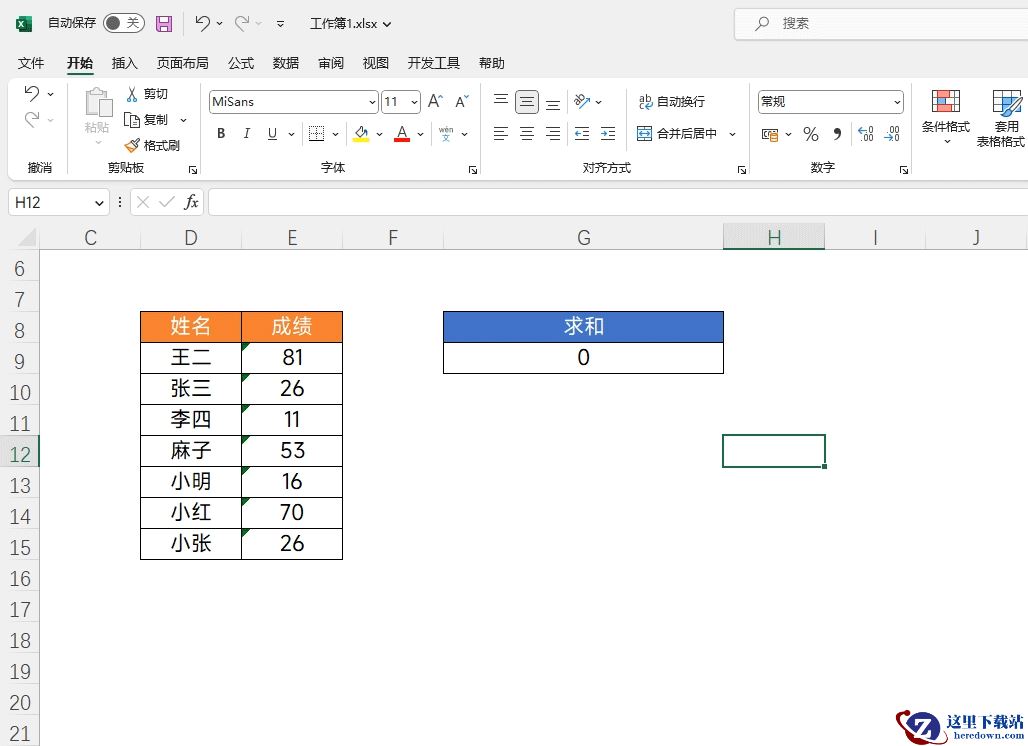Open font color dropdown arrow
Viewport: 1028px width, 746px height.
(x=420, y=134)
